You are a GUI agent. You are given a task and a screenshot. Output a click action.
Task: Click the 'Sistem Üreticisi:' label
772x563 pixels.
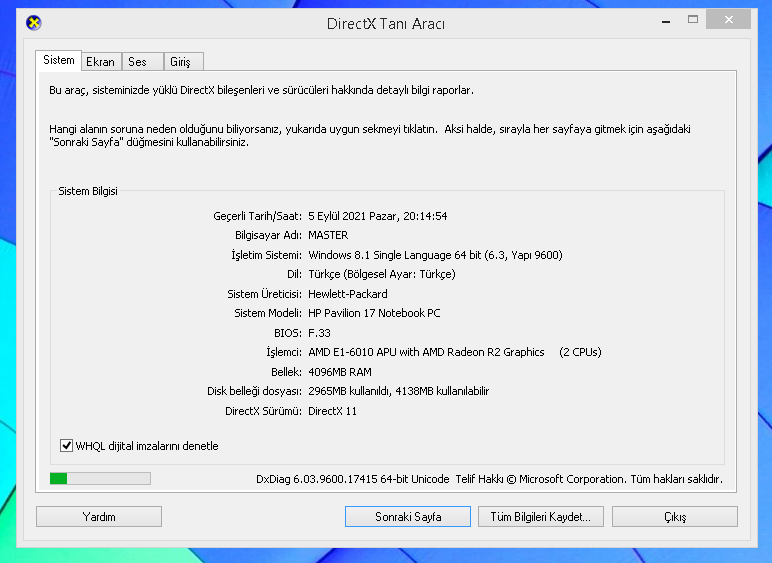(264, 294)
